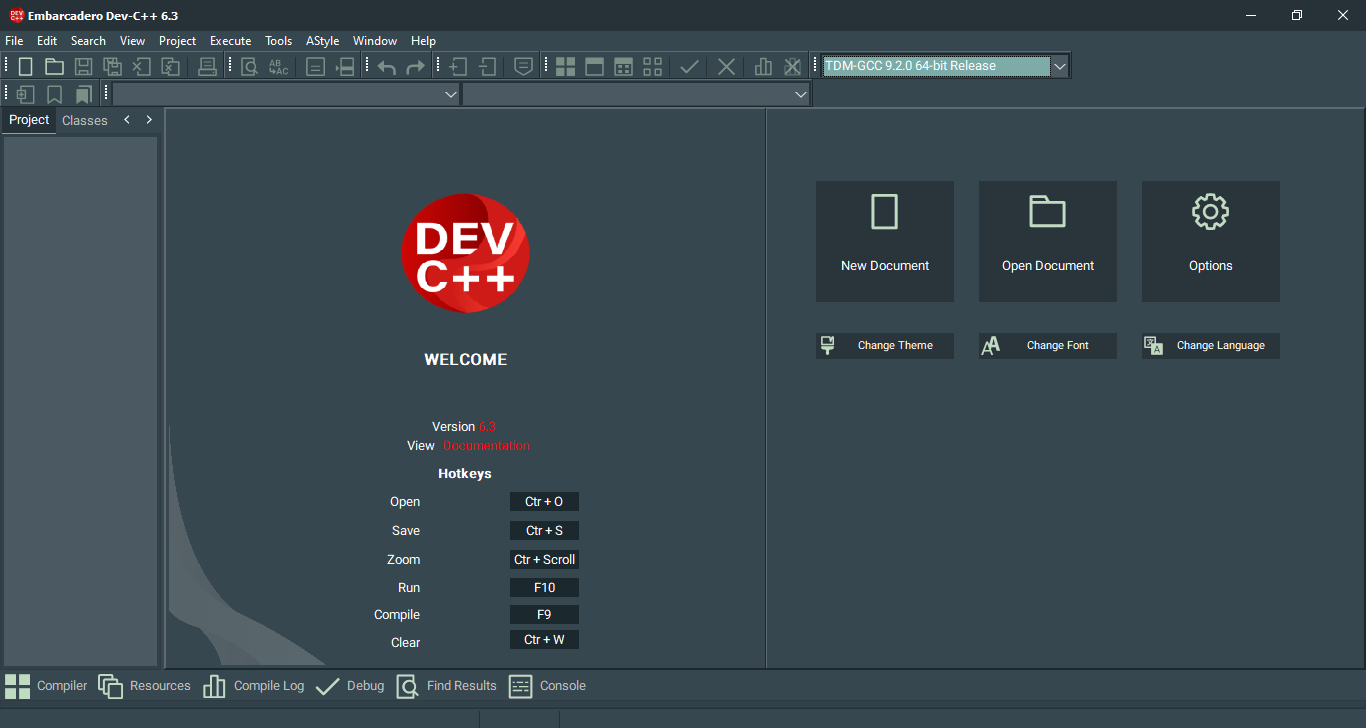Expand the left class browser combo box

pos(450,94)
